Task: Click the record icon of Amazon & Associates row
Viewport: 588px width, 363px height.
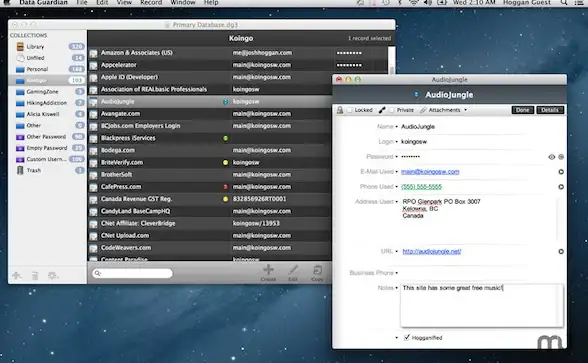Action: pyautogui.click(x=93, y=53)
